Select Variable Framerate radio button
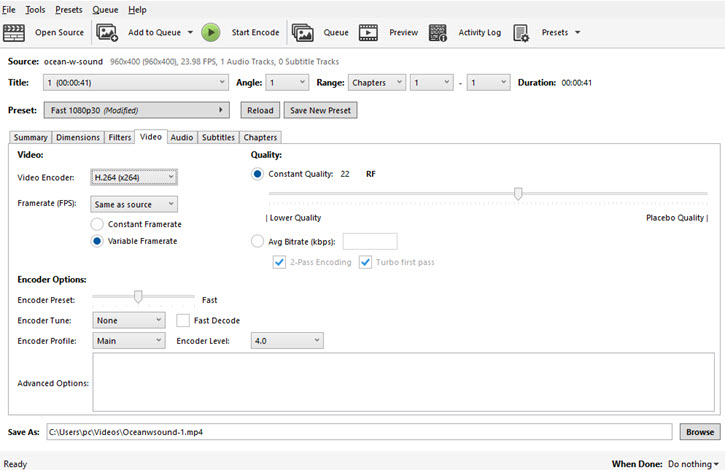This screenshot has height=470, width=725. coord(97,241)
